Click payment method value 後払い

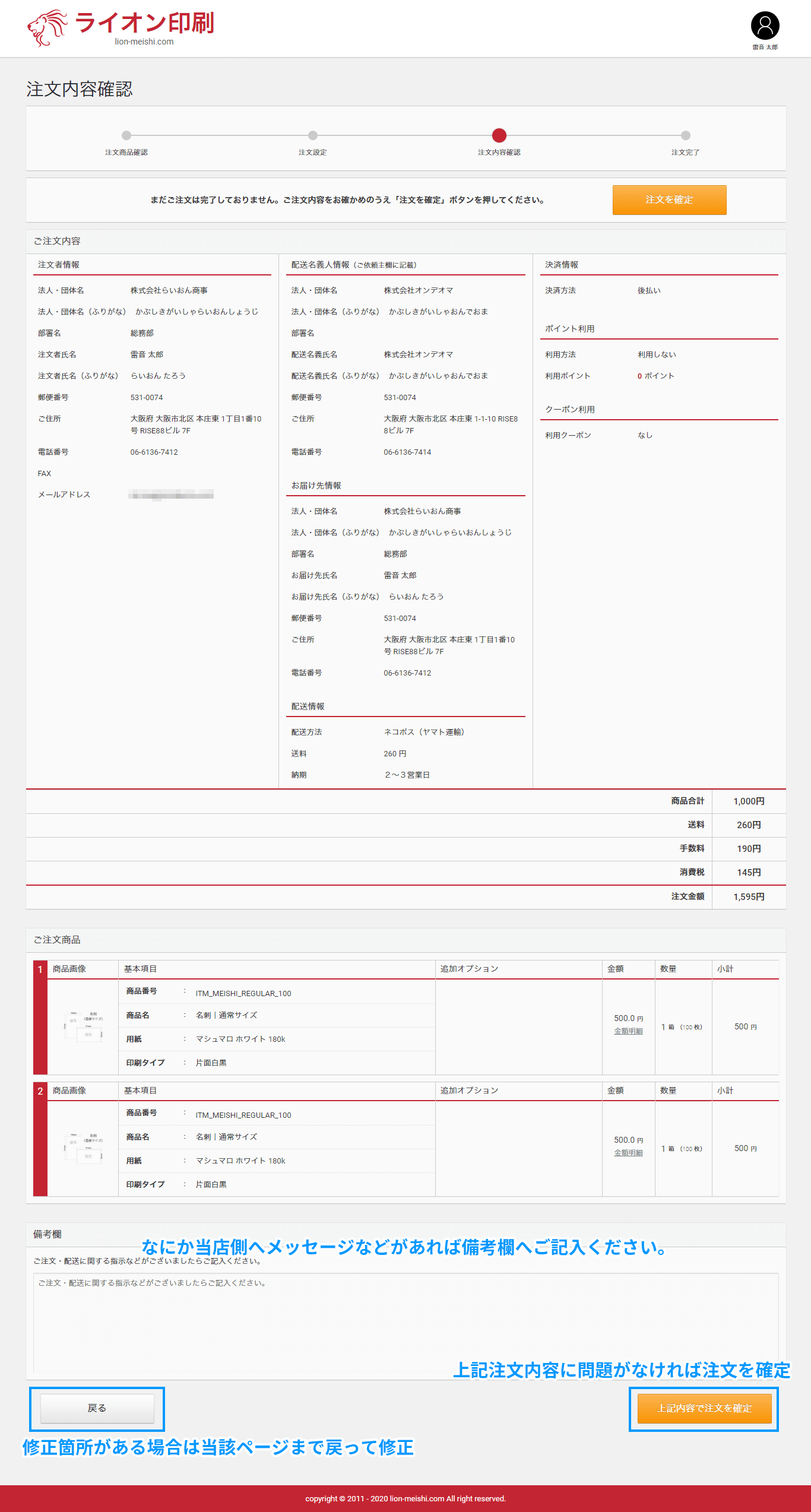coord(649,290)
